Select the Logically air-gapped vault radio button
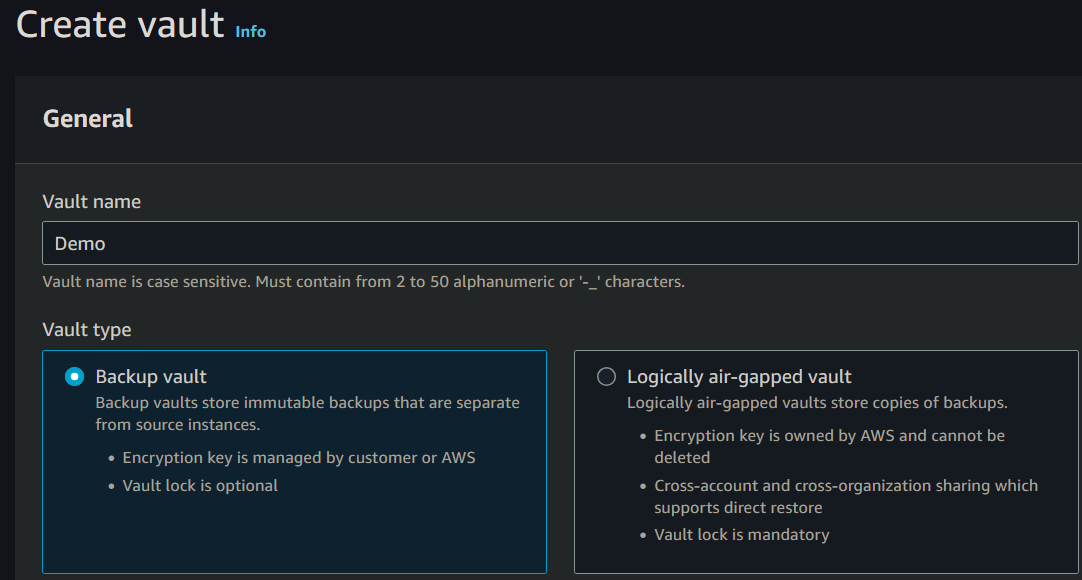Image resolution: width=1082 pixels, height=580 pixels. coord(606,377)
